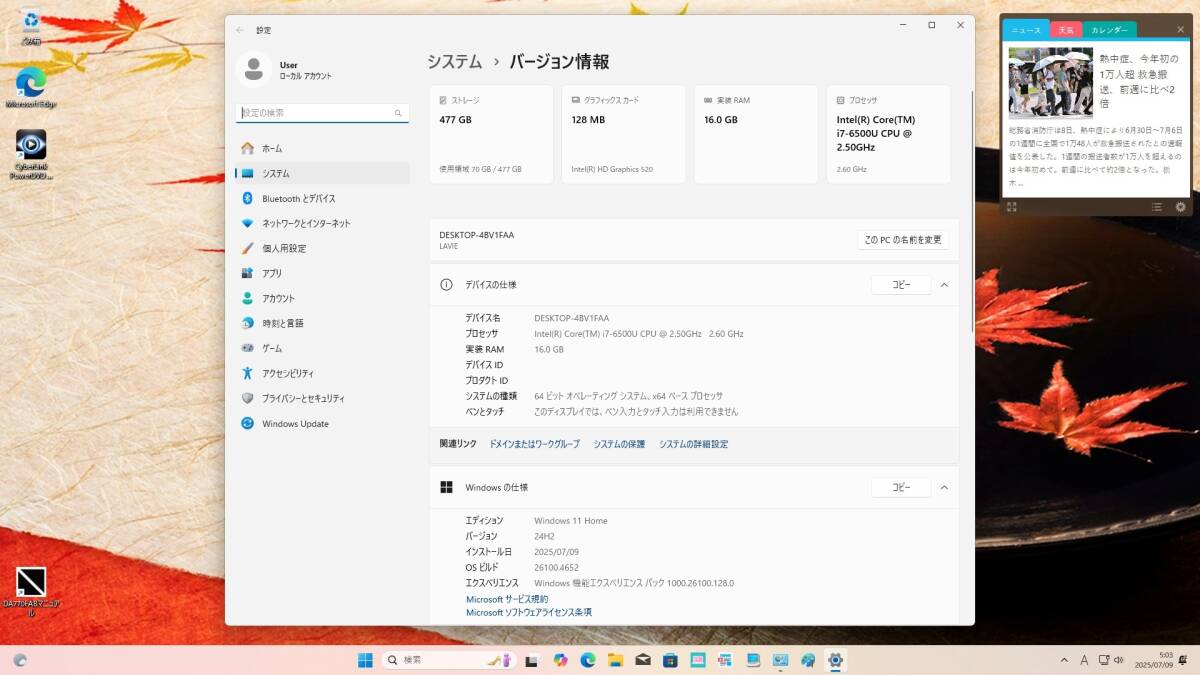Open ゲーム settings page
The height and width of the screenshot is (675, 1200).
click(x=322, y=348)
